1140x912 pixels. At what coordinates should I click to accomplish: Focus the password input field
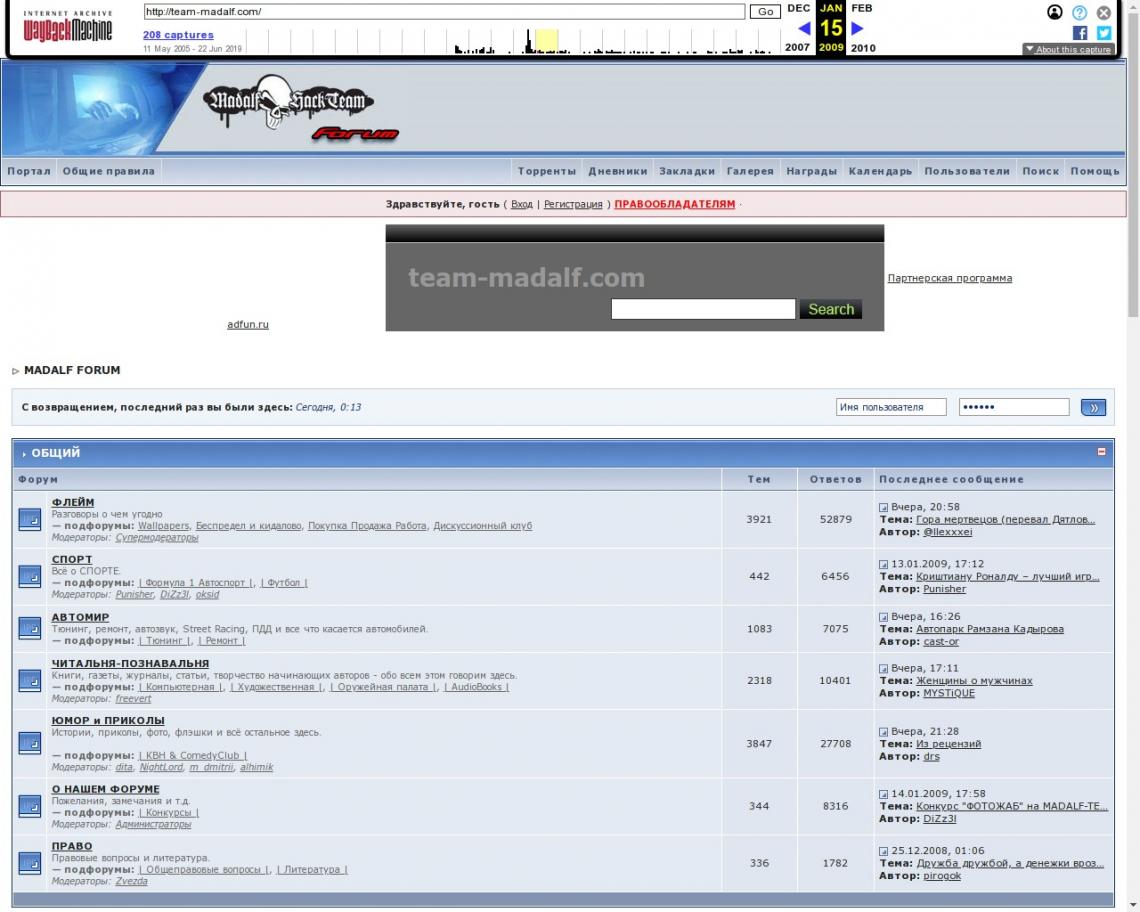[x=1014, y=407]
